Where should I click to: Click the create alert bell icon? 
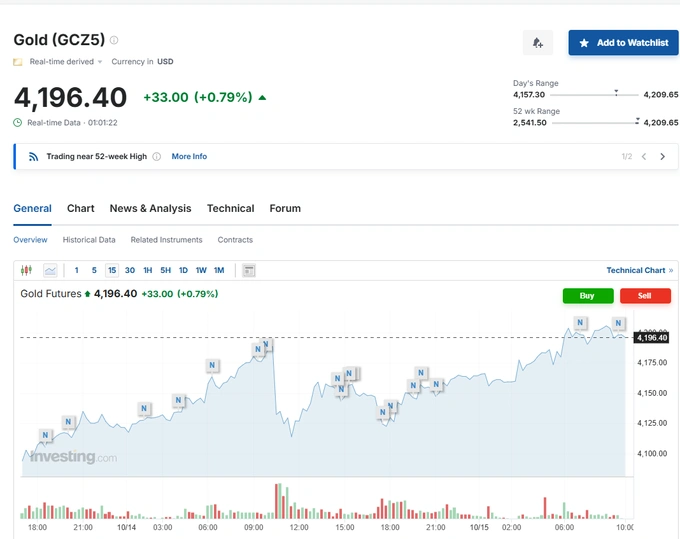point(537,43)
